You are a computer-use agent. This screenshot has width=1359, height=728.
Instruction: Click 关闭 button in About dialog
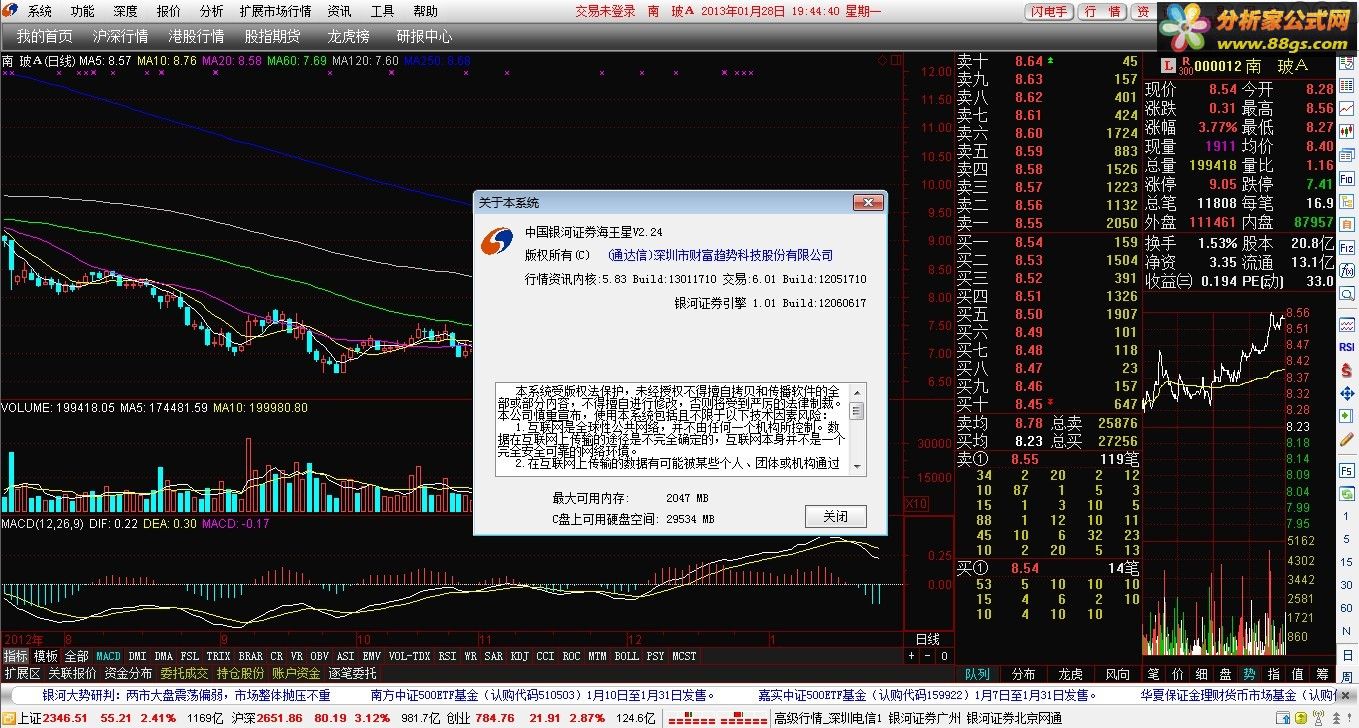835,517
